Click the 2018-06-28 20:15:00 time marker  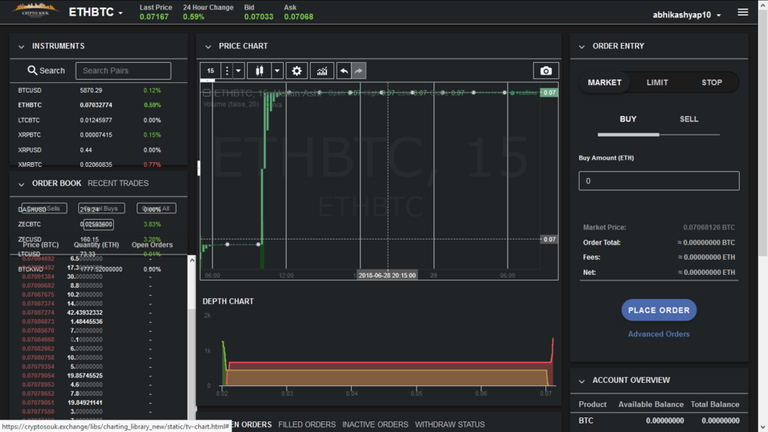coord(387,275)
